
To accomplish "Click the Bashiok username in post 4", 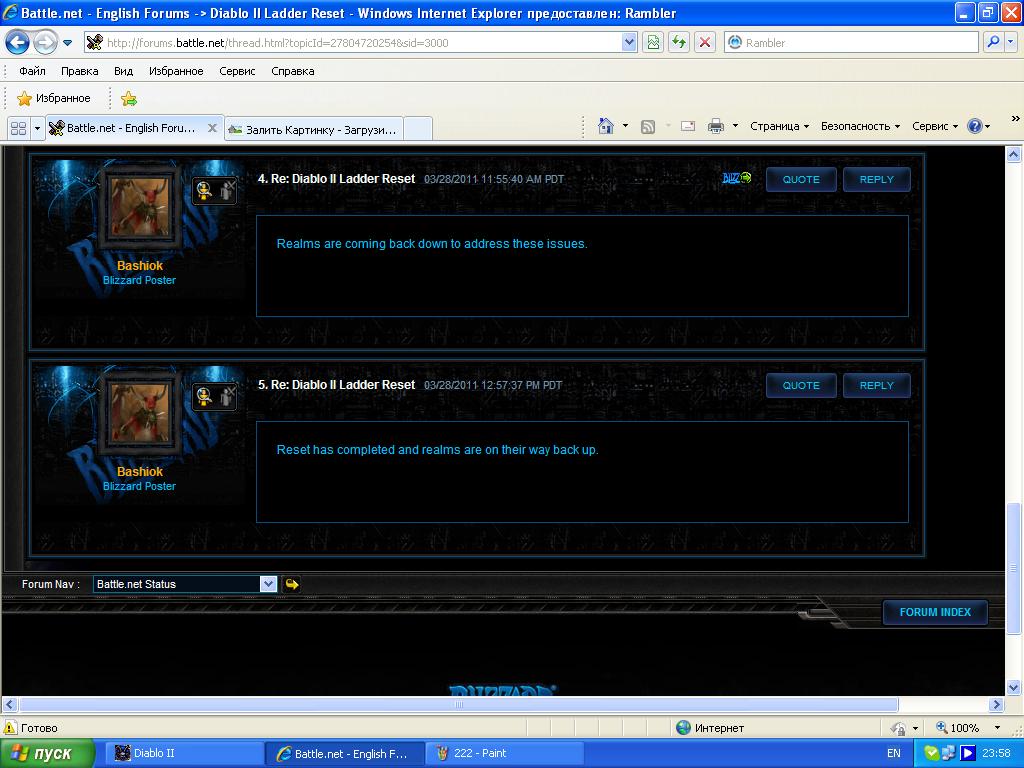I will (140, 266).
